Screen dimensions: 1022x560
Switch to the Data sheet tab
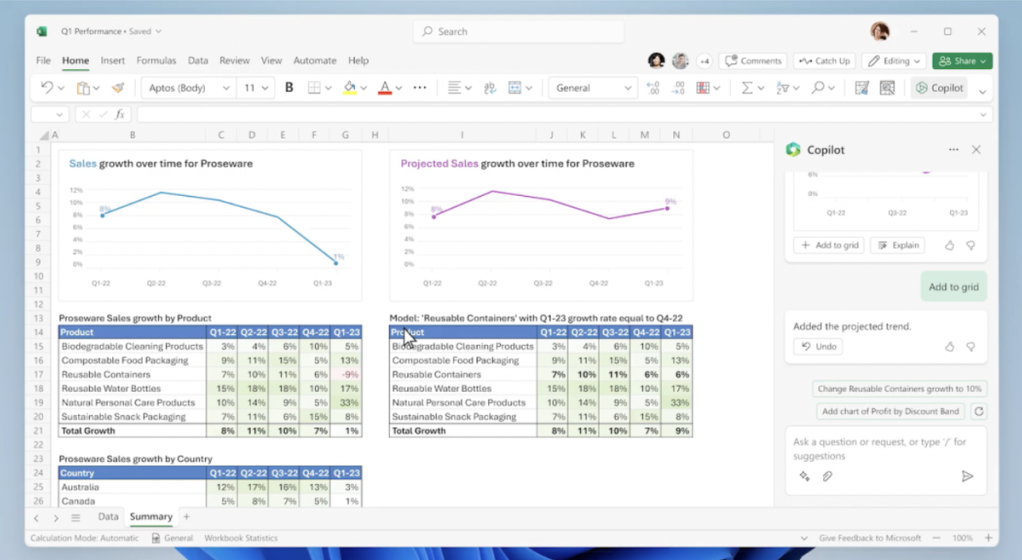(108, 516)
